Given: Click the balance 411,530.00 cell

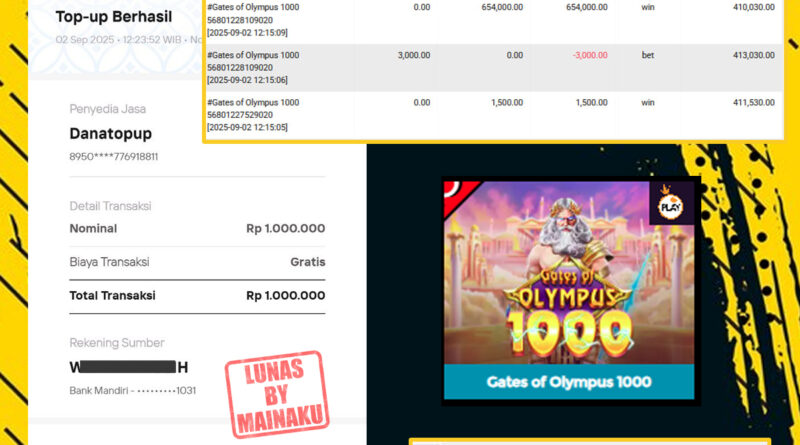Looking at the screenshot, I should click(x=754, y=103).
